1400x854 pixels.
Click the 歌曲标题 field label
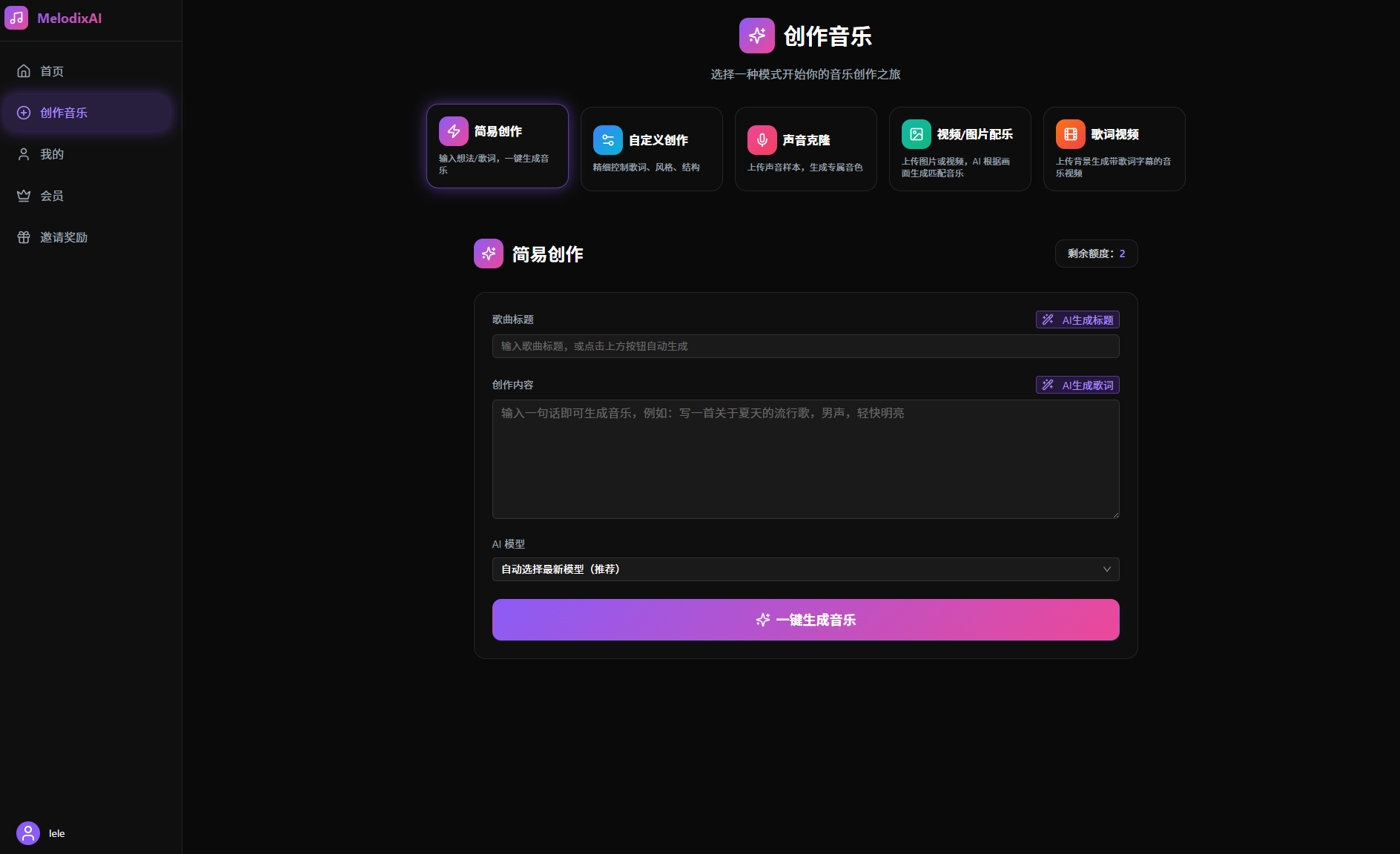pyautogui.click(x=513, y=320)
